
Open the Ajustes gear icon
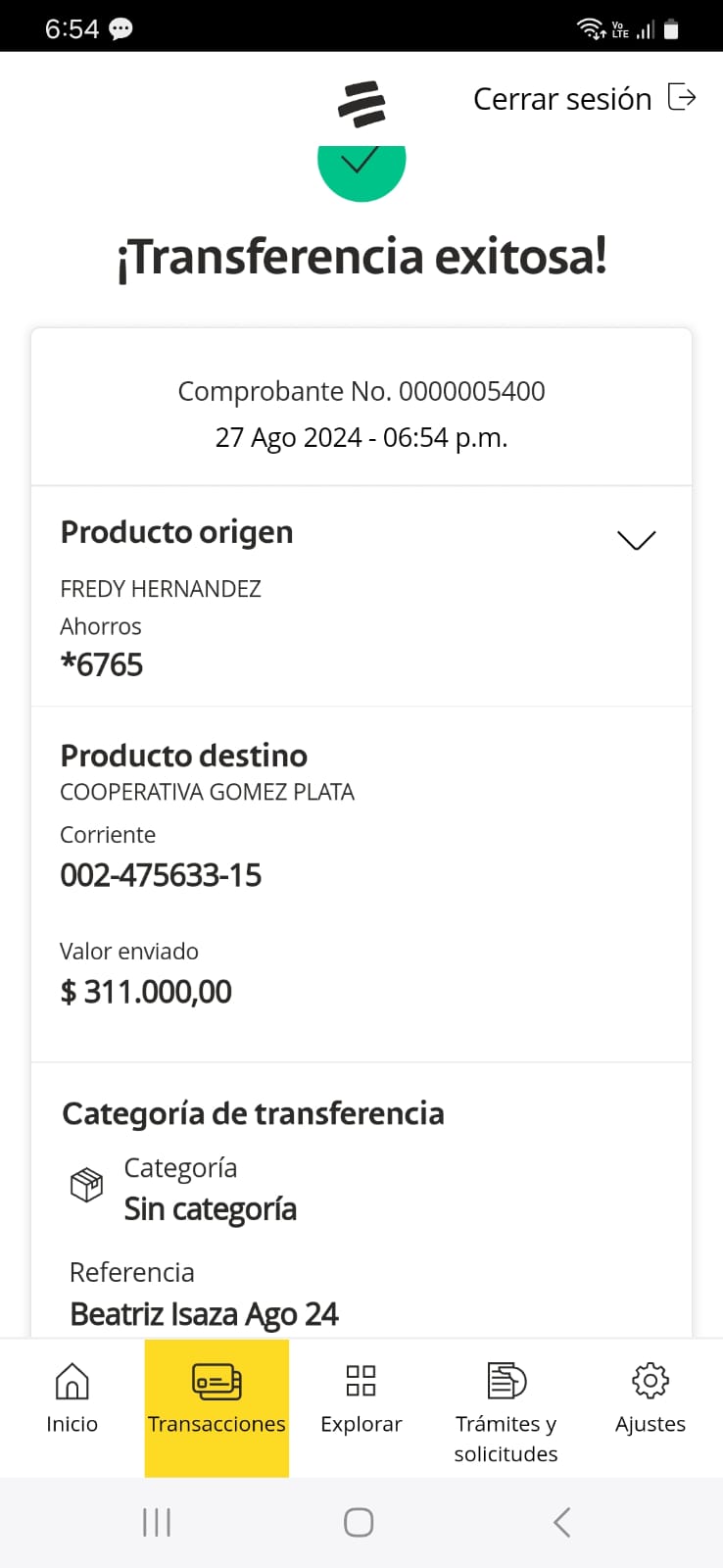651,1381
